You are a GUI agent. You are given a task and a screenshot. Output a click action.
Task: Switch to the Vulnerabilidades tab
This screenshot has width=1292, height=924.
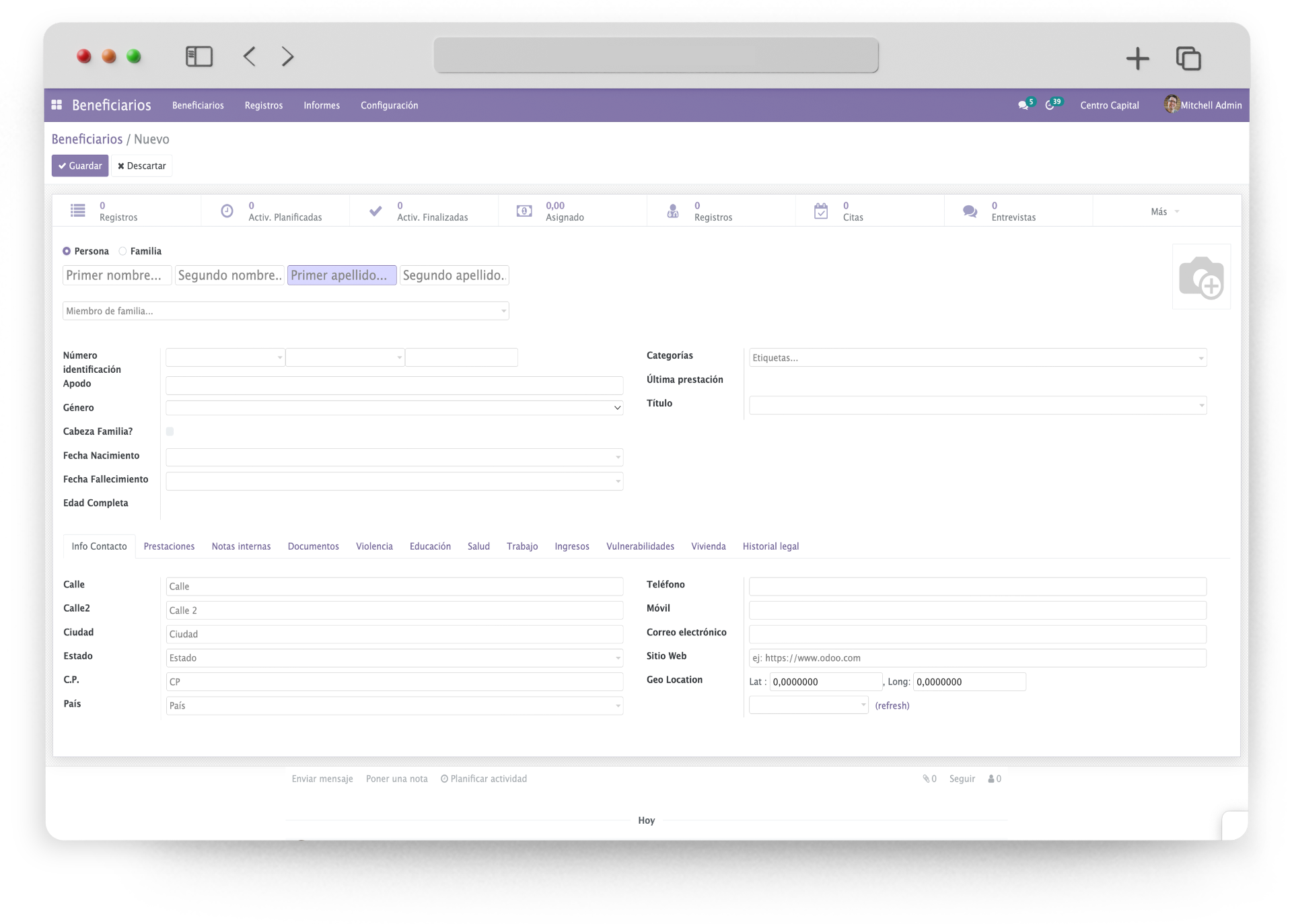click(x=640, y=546)
